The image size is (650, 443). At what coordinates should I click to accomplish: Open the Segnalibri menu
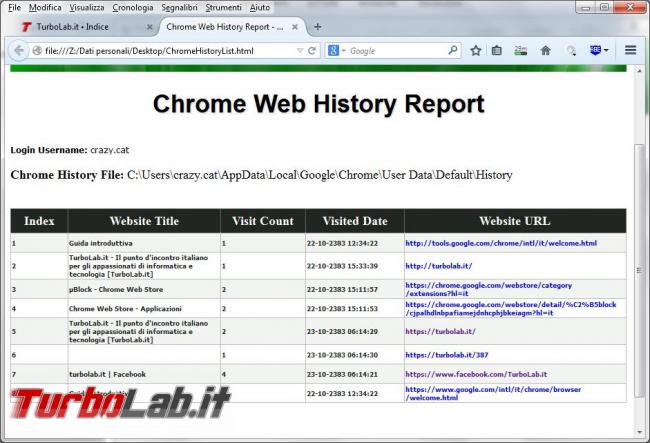click(179, 7)
